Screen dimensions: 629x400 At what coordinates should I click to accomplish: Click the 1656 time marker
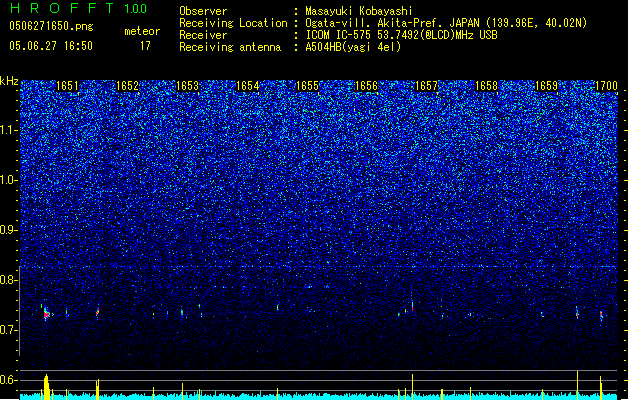367,86
